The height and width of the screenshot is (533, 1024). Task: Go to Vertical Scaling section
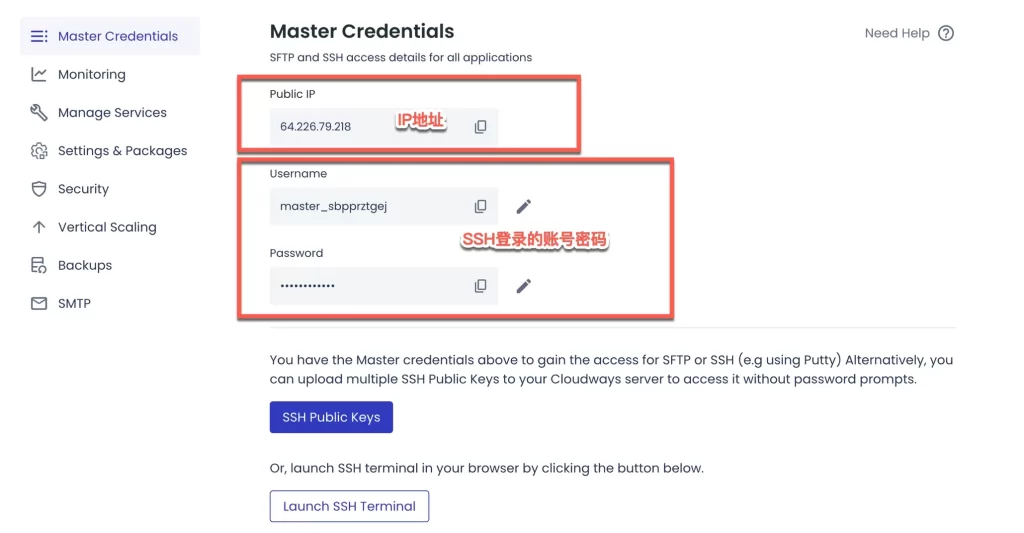point(107,227)
